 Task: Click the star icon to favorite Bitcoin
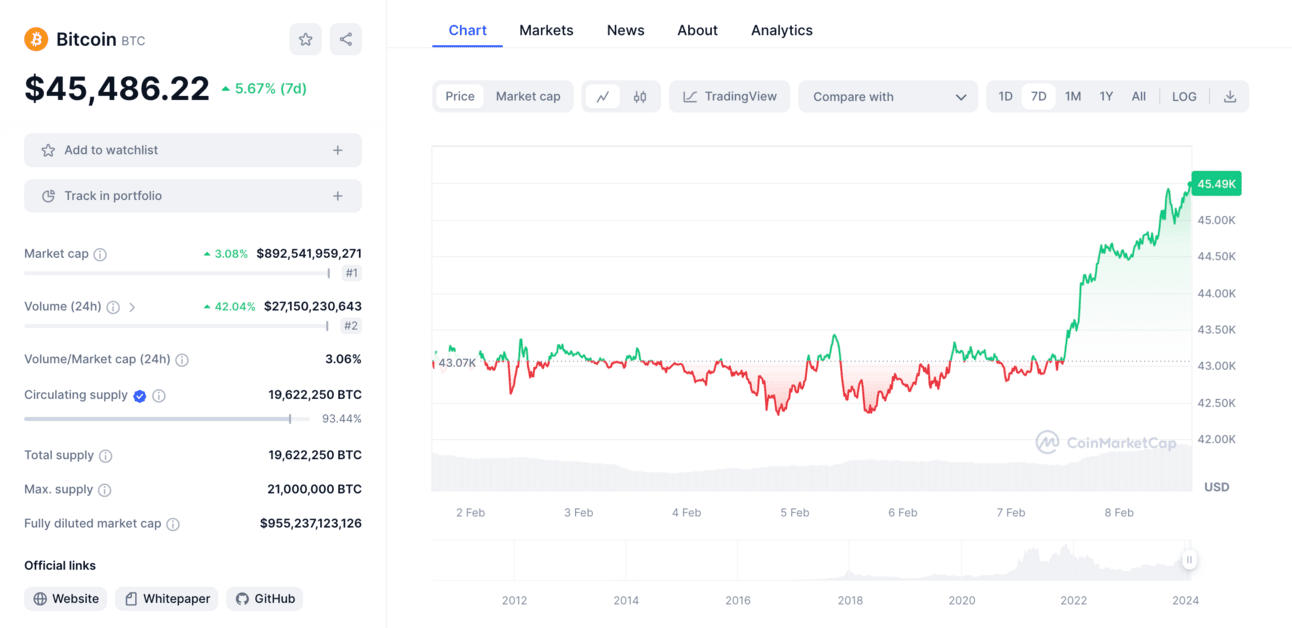[305, 39]
